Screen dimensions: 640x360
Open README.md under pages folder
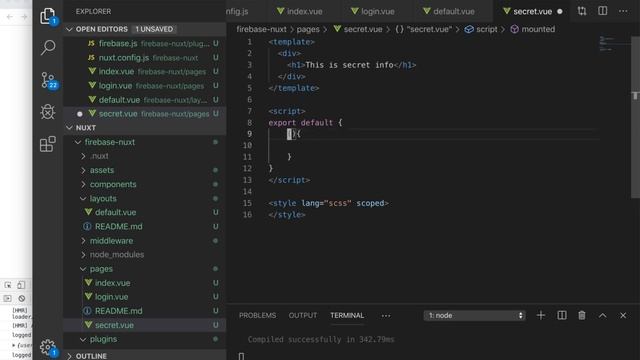[144, 311]
